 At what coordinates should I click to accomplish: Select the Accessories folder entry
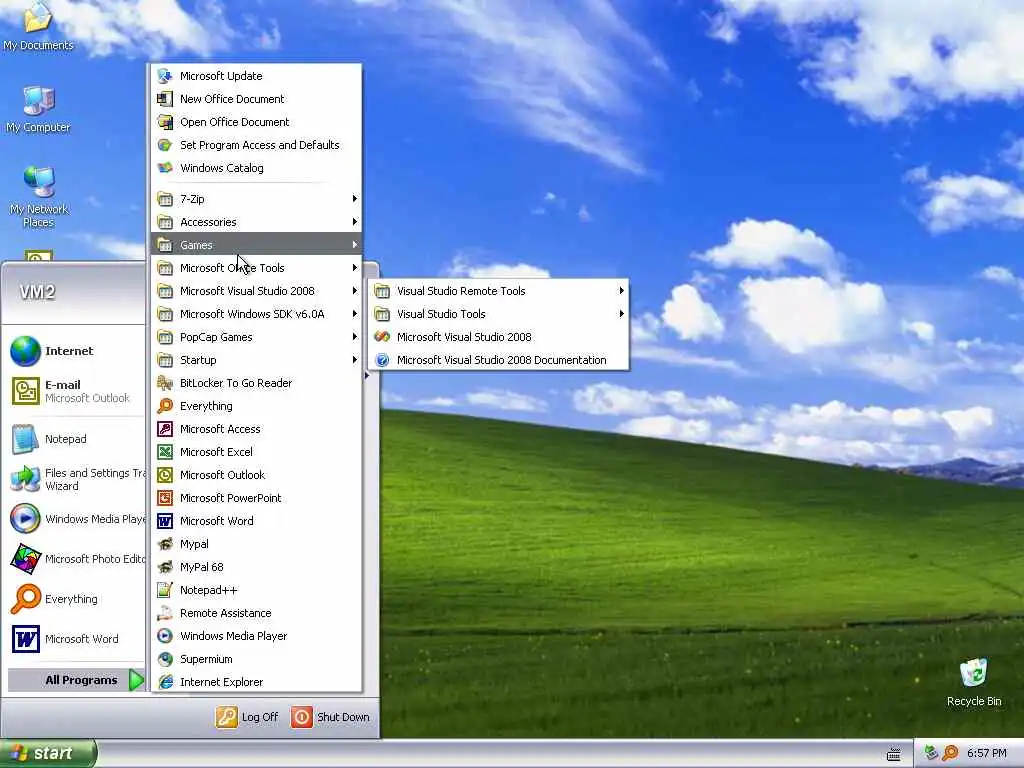tap(256, 222)
